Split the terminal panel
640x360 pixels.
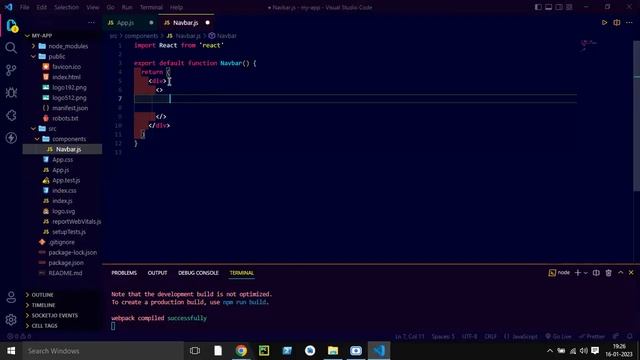pos(596,273)
